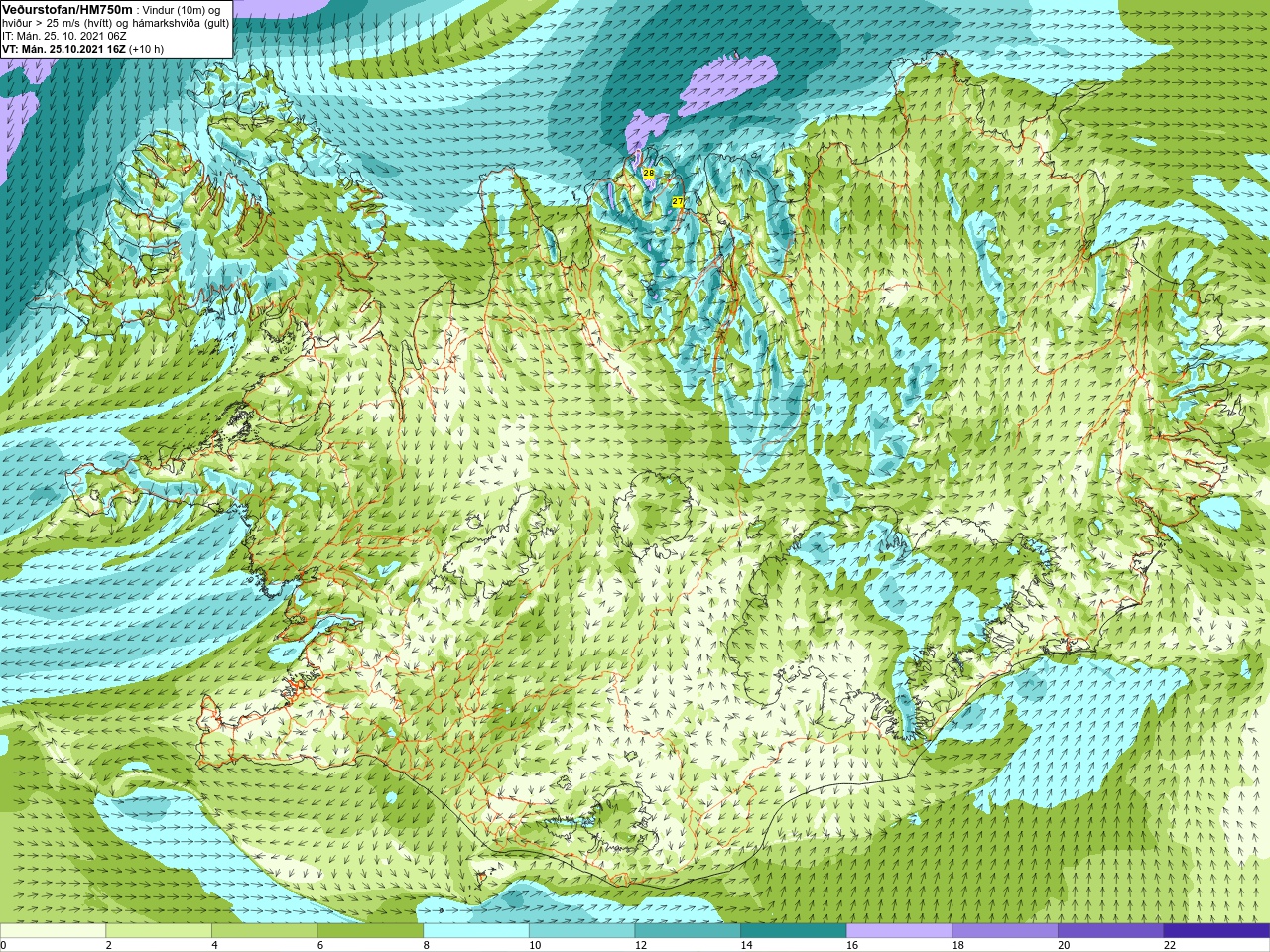The height and width of the screenshot is (952, 1270).
Task: Click the legend scale number 0
Action: (x=4, y=945)
